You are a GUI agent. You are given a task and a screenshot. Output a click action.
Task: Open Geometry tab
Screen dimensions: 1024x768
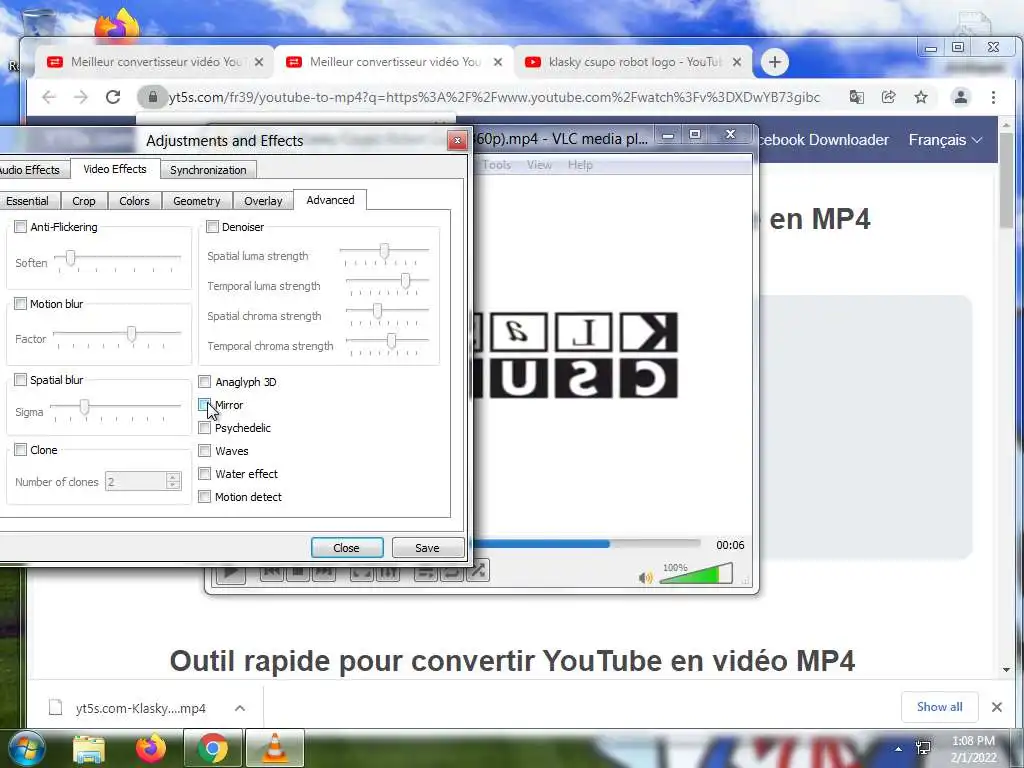197,201
